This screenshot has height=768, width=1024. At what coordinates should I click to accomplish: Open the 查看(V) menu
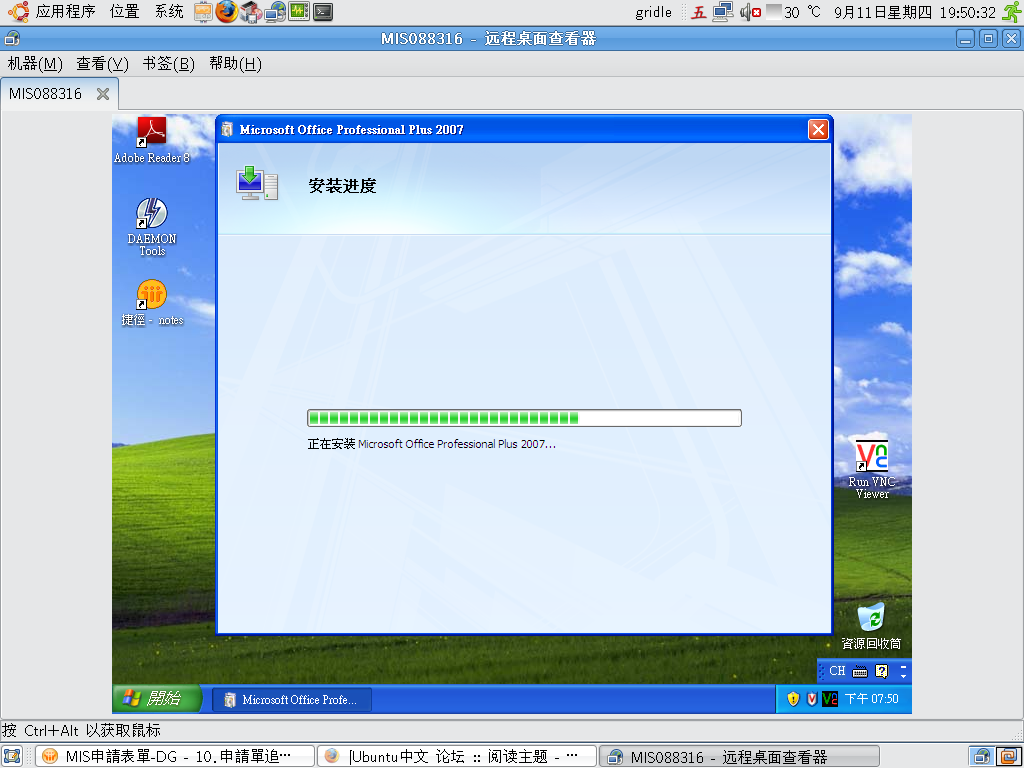(x=103, y=64)
